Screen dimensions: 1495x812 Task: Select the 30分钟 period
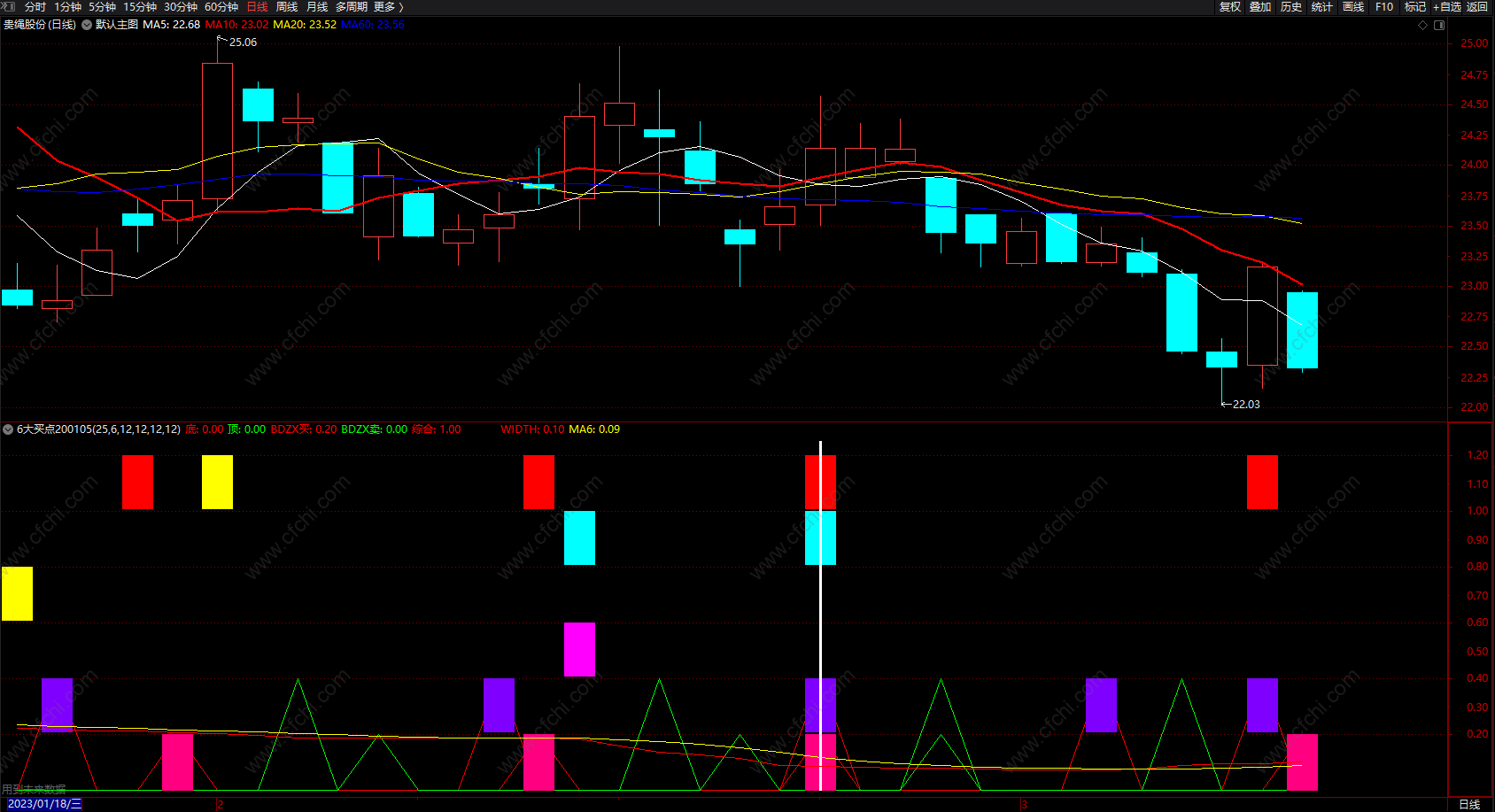[x=181, y=7]
